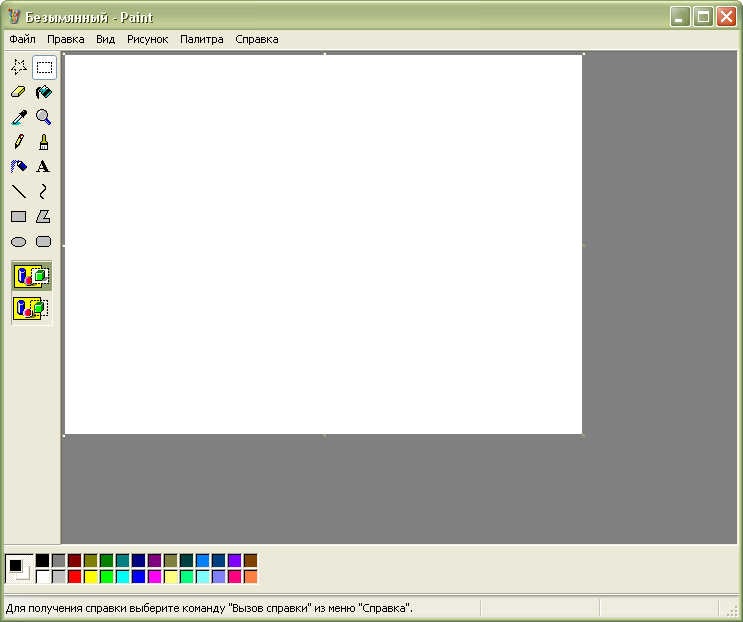
Task: Select the Rounded Rectangle tool
Action: [x=44, y=242]
